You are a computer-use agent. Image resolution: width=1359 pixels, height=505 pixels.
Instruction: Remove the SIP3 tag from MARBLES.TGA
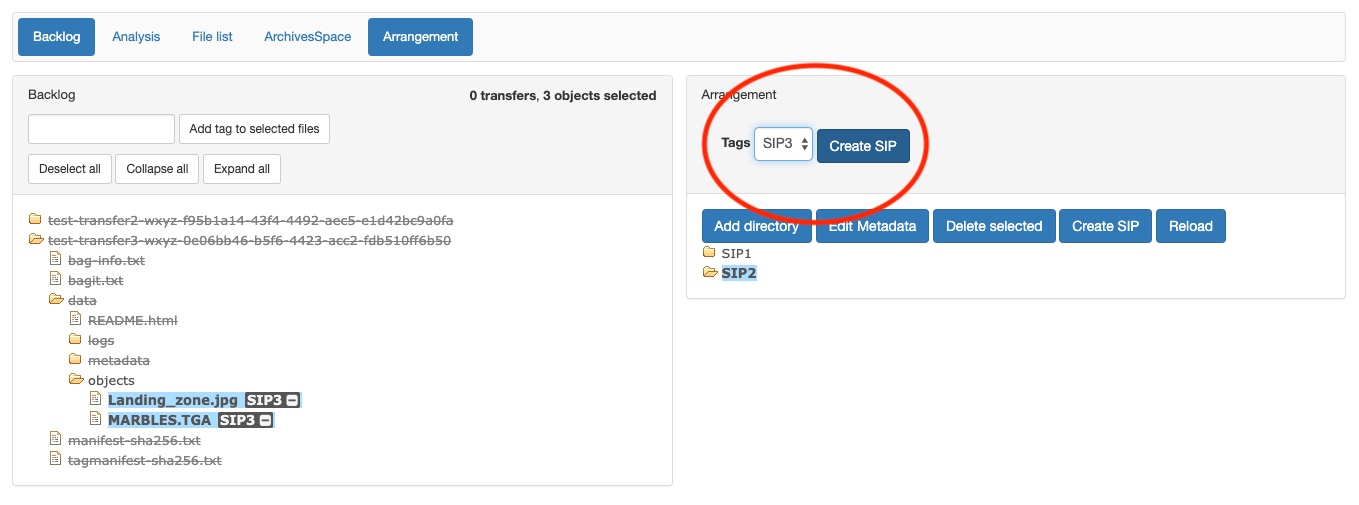click(x=265, y=420)
